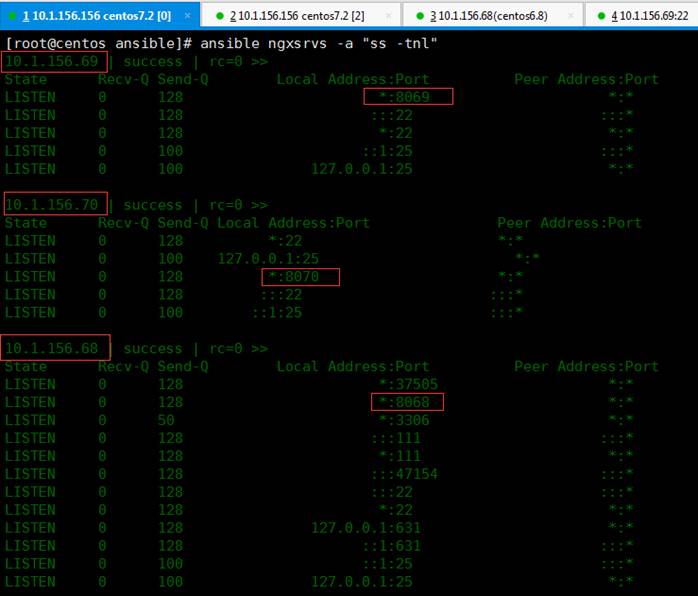Click the :::111 local address

tap(396, 438)
